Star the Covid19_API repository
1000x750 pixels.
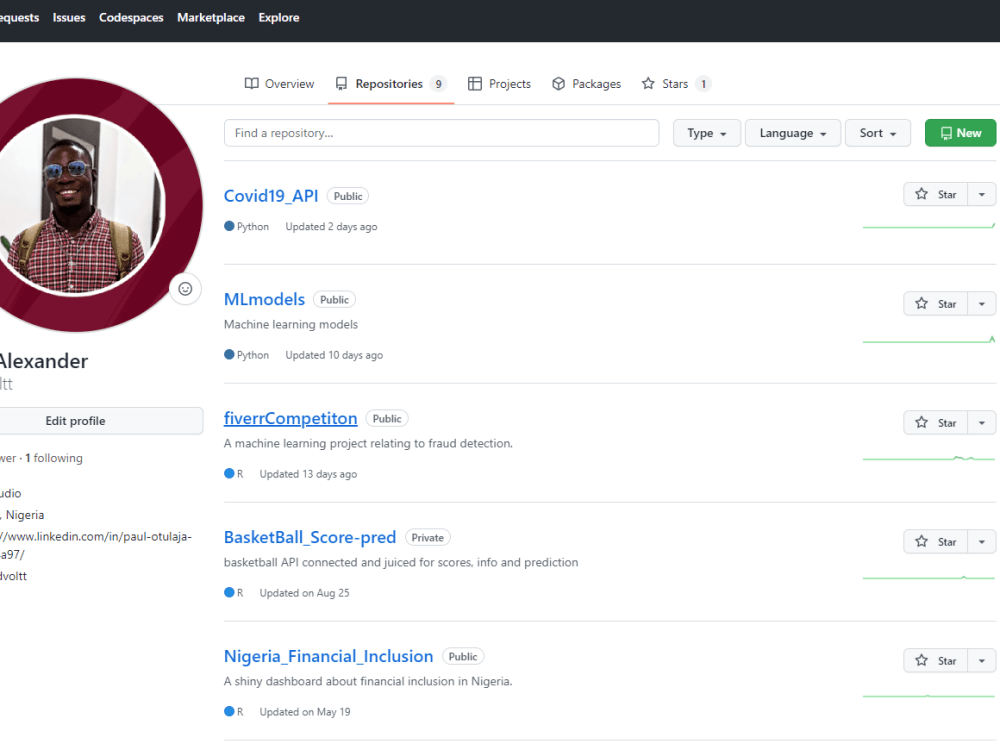936,195
